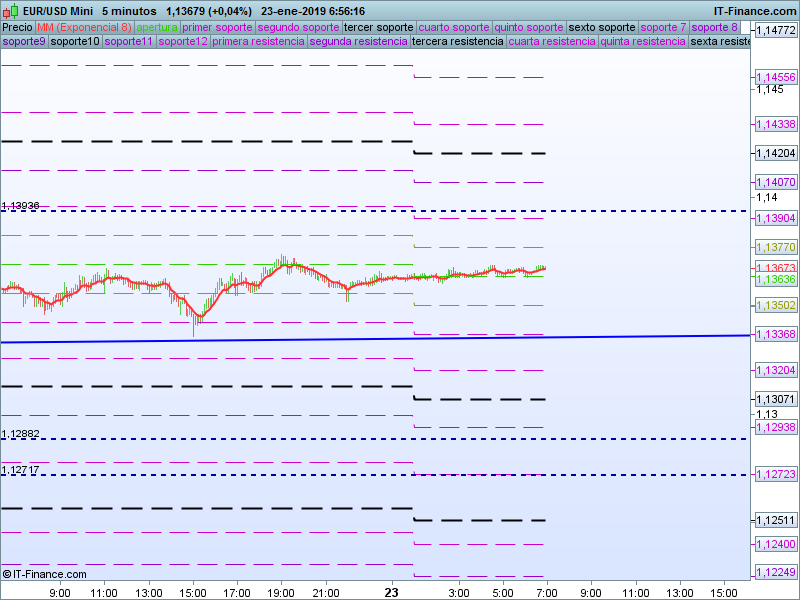Click the 'primera resistencia' legend label
The image size is (800, 600).
click(258, 42)
